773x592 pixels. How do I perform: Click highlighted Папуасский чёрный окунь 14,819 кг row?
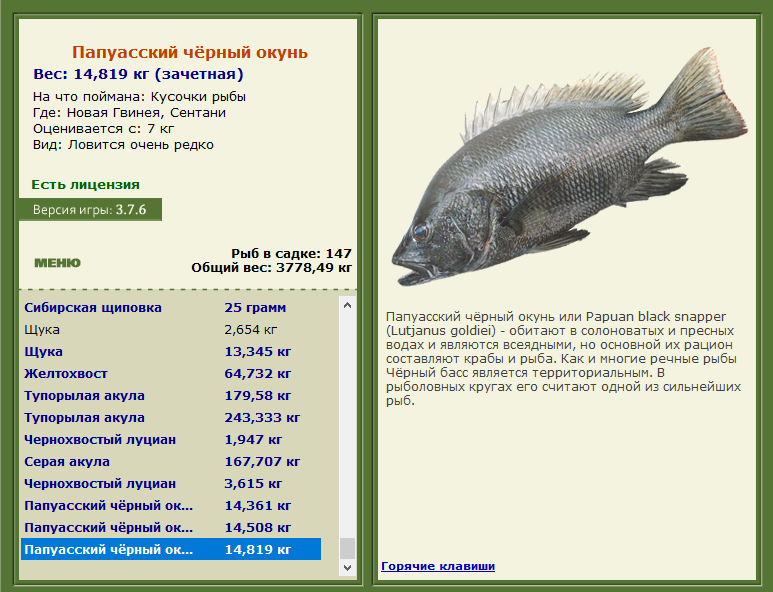coord(171,549)
